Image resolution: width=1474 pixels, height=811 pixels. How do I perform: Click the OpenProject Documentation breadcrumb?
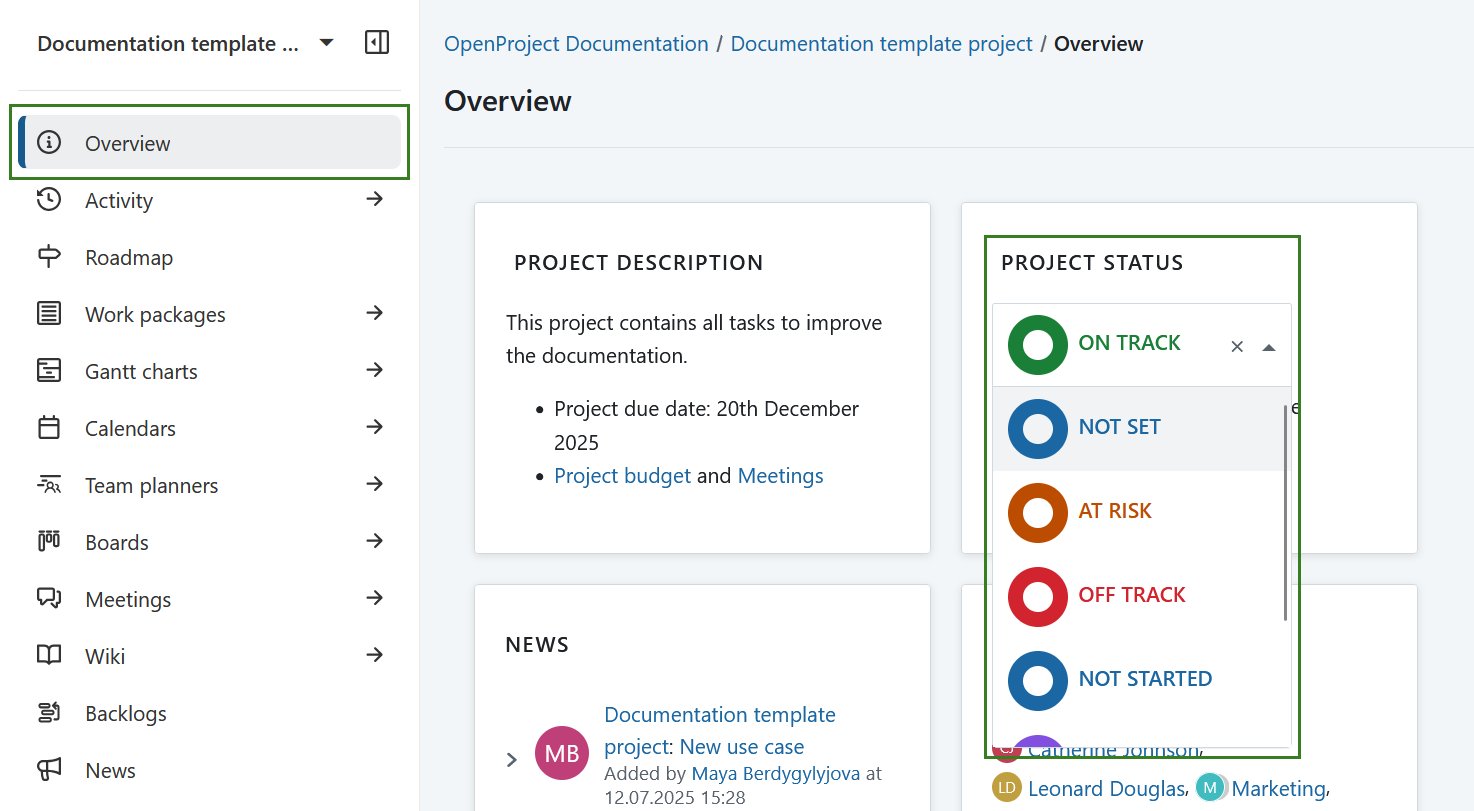click(575, 43)
